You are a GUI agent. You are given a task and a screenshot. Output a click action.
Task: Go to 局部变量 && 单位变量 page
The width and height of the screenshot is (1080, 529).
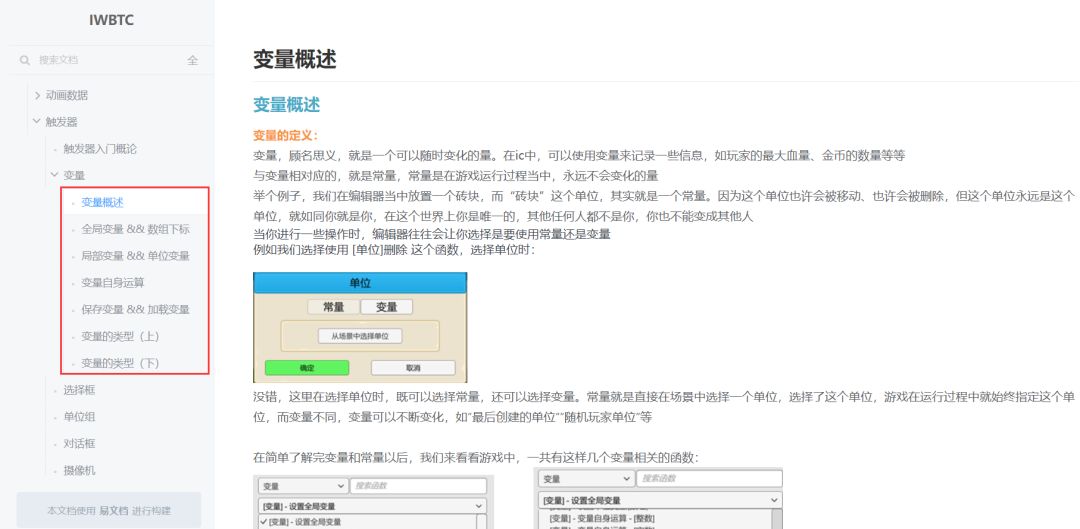(x=135, y=256)
